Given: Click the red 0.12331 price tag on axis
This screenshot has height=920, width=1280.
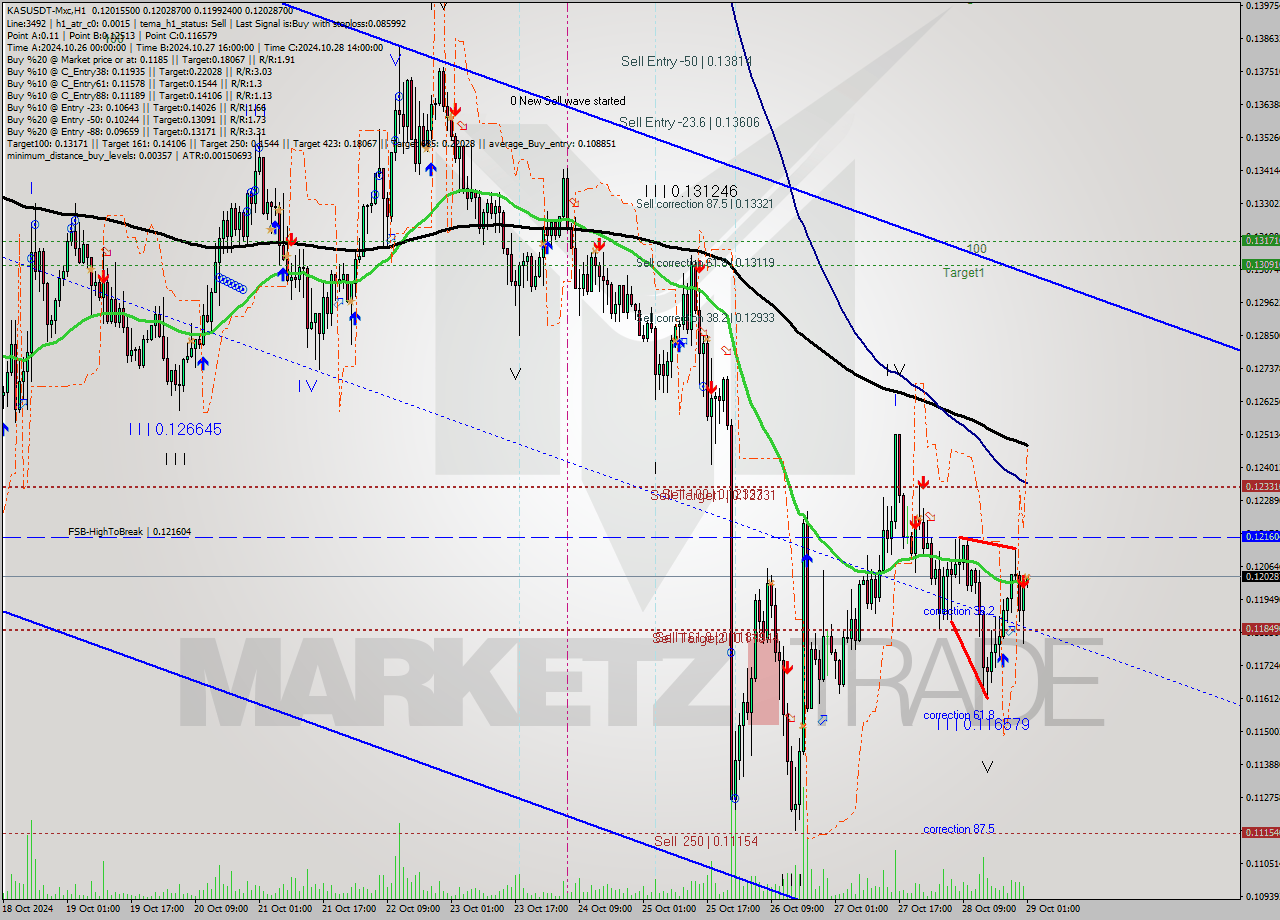Looking at the screenshot, I should click(1259, 486).
